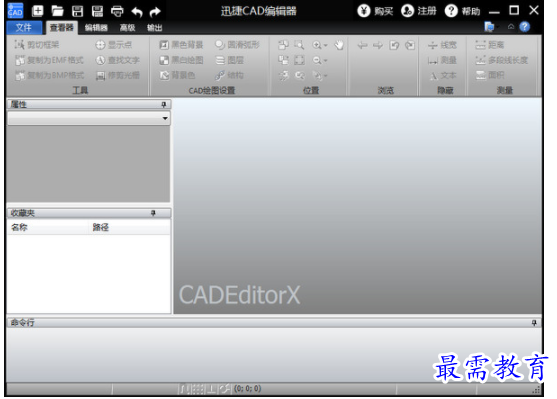557x399 pixels.
Task: Toggle 黑白绘图
Action: pos(181,60)
